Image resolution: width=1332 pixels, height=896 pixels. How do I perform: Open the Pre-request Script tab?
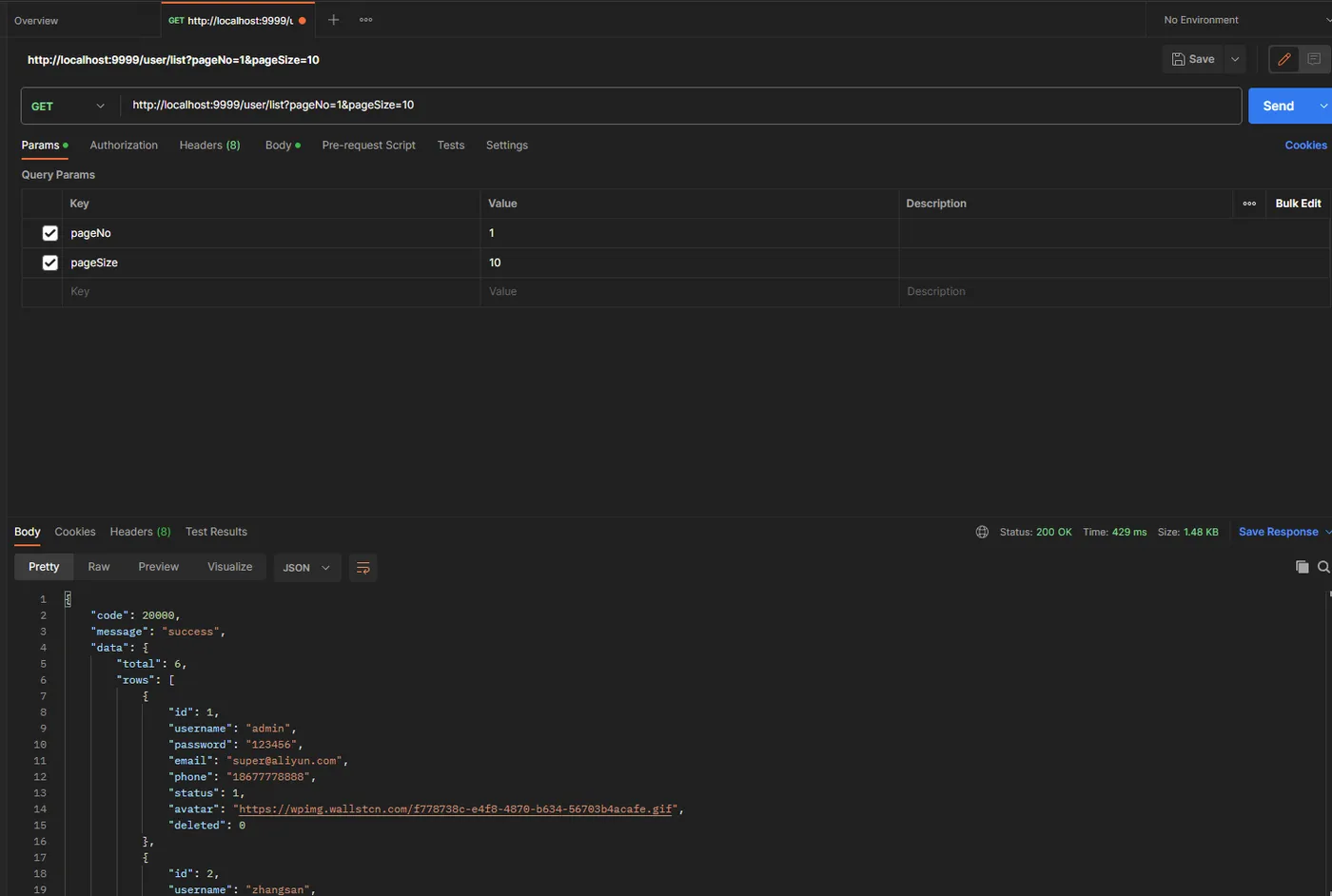click(x=368, y=146)
